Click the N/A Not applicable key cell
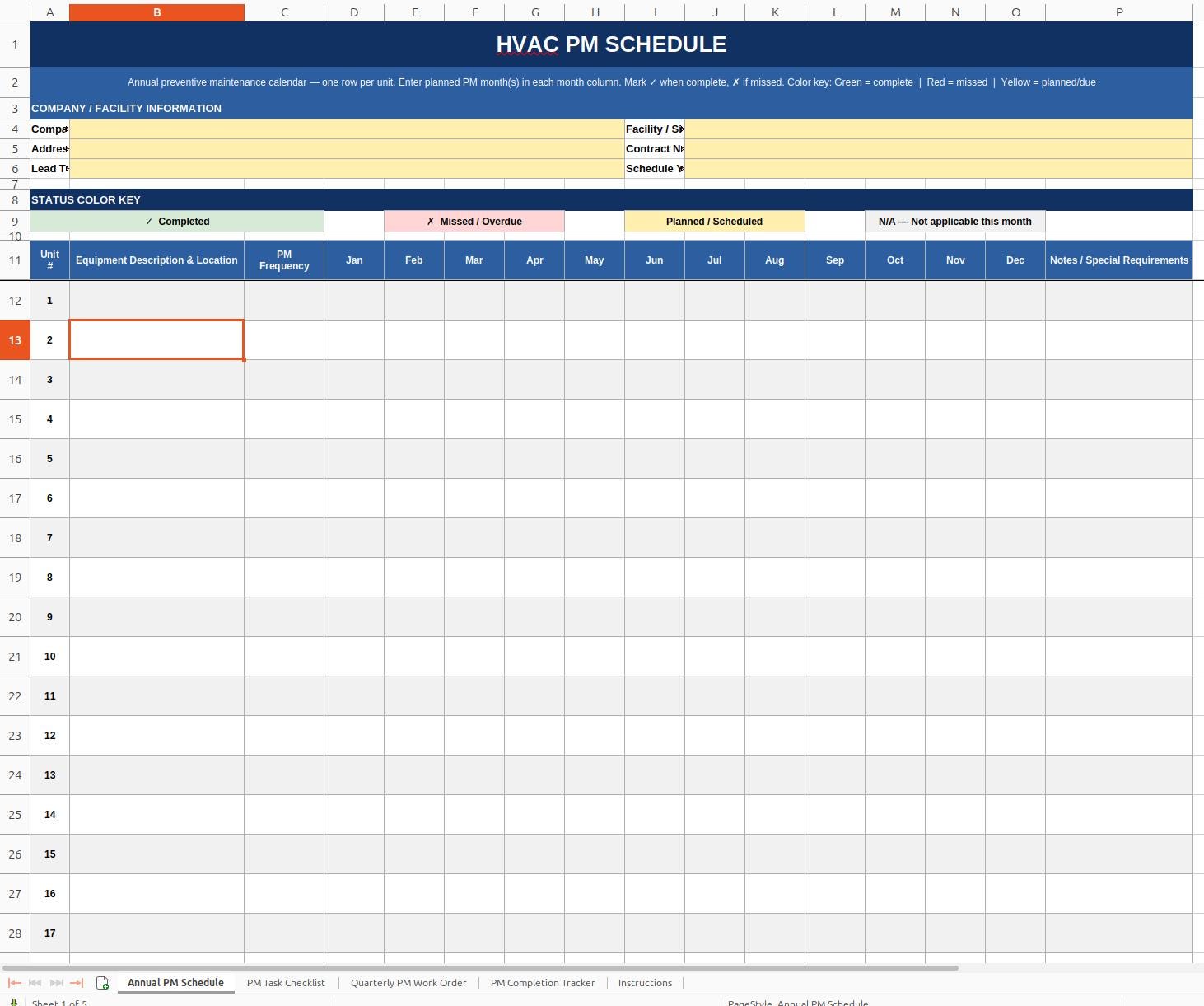Image resolution: width=1204 pixels, height=1006 pixels. point(955,222)
